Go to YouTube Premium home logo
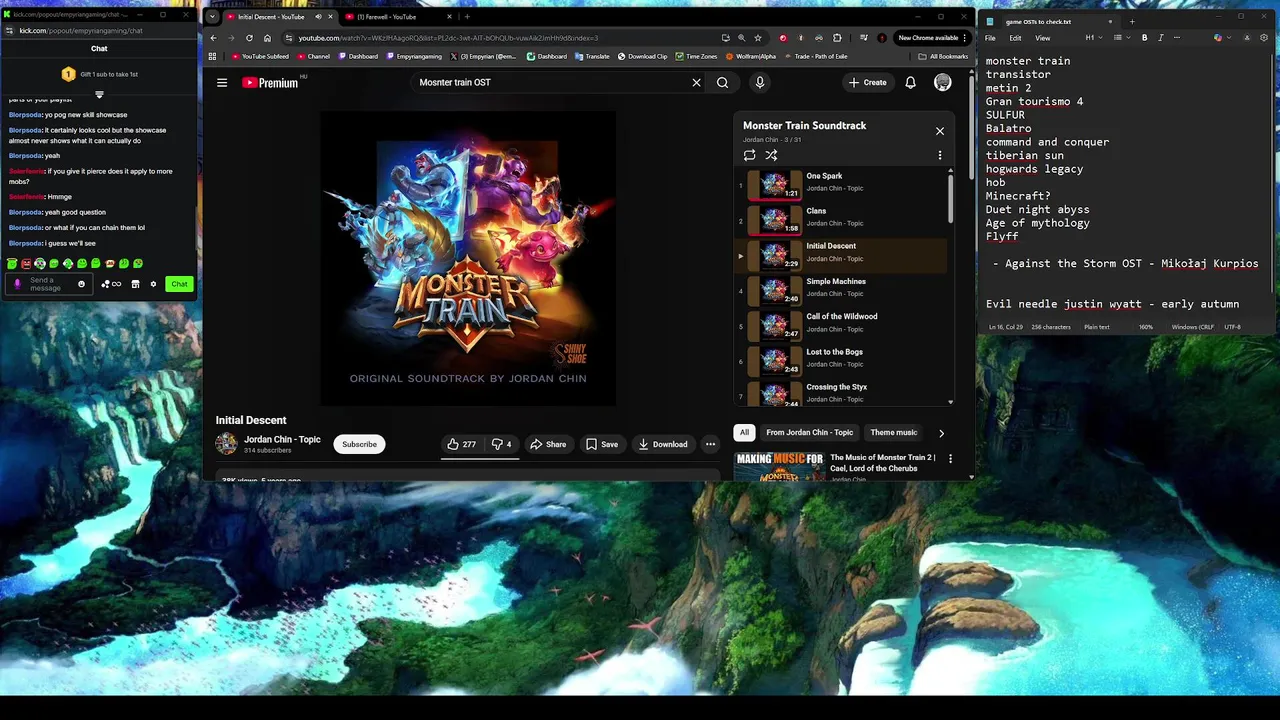1280x720 pixels. click(x=270, y=82)
